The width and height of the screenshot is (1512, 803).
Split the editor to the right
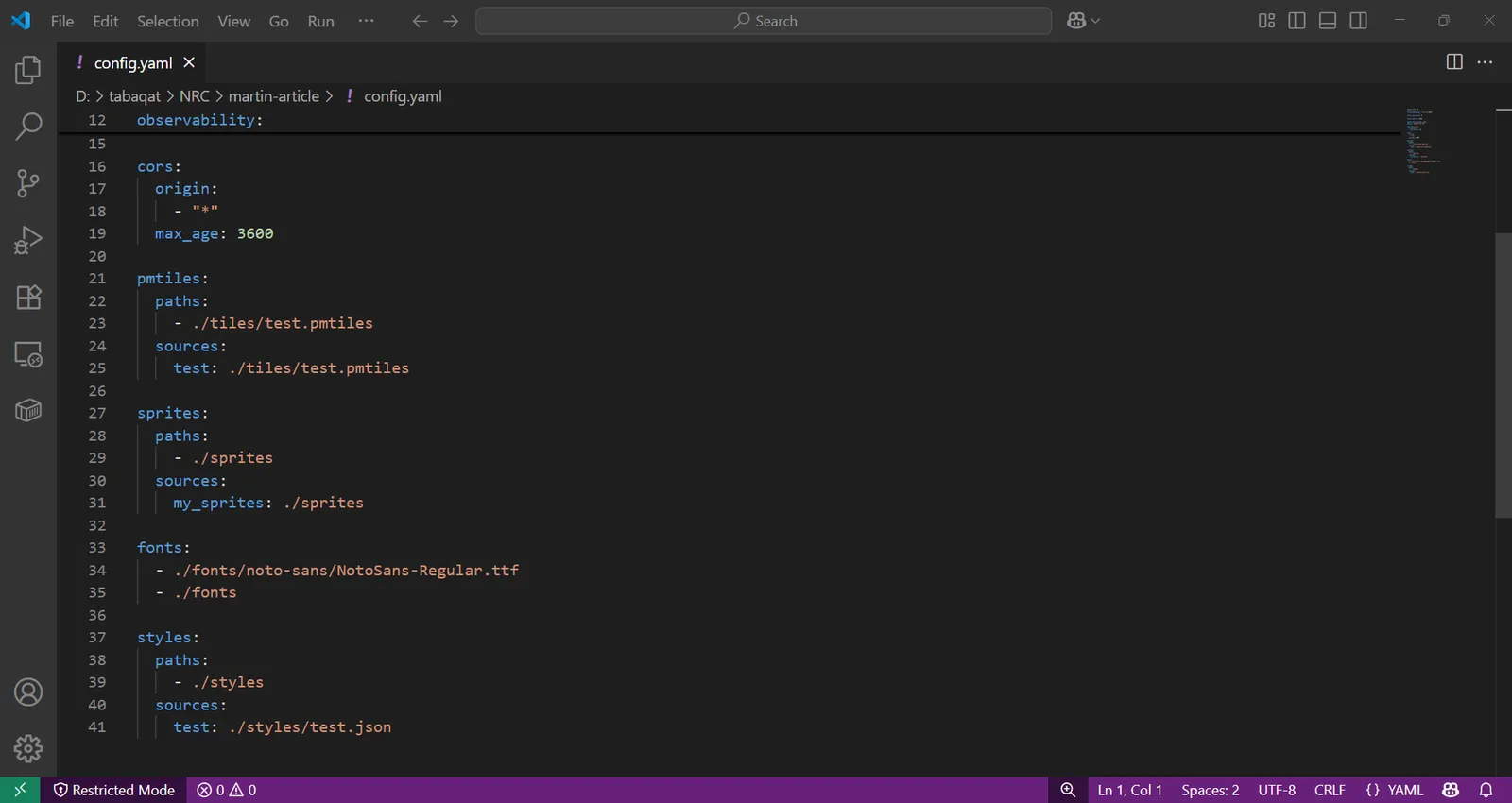pyautogui.click(x=1454, y=62)
